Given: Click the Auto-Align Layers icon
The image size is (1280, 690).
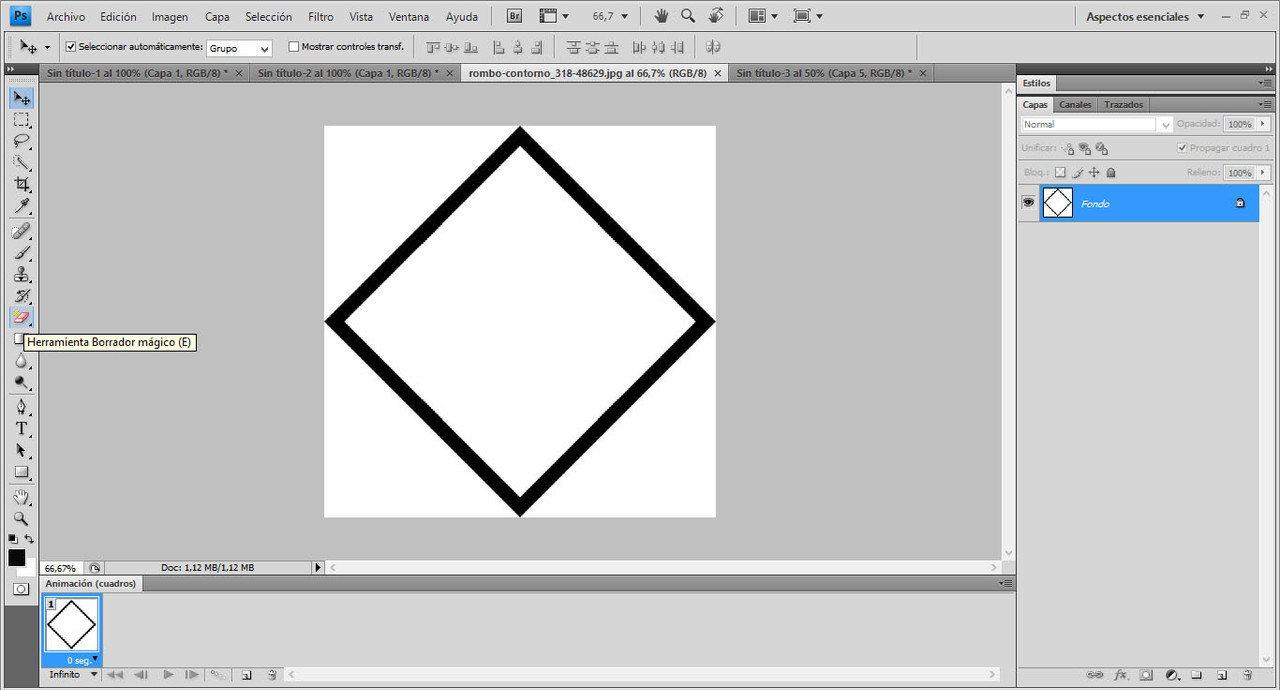Looking at the screenshot, I should (713, 47).
